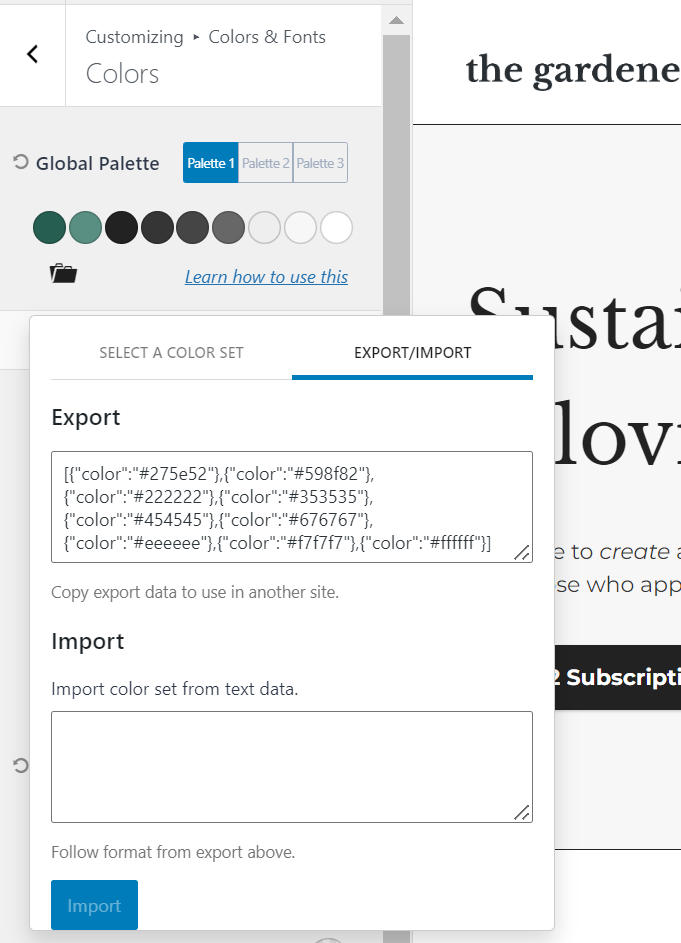Select the black #222222 palette swatch
Screen dimensions: 681x943
coord(121,228)
